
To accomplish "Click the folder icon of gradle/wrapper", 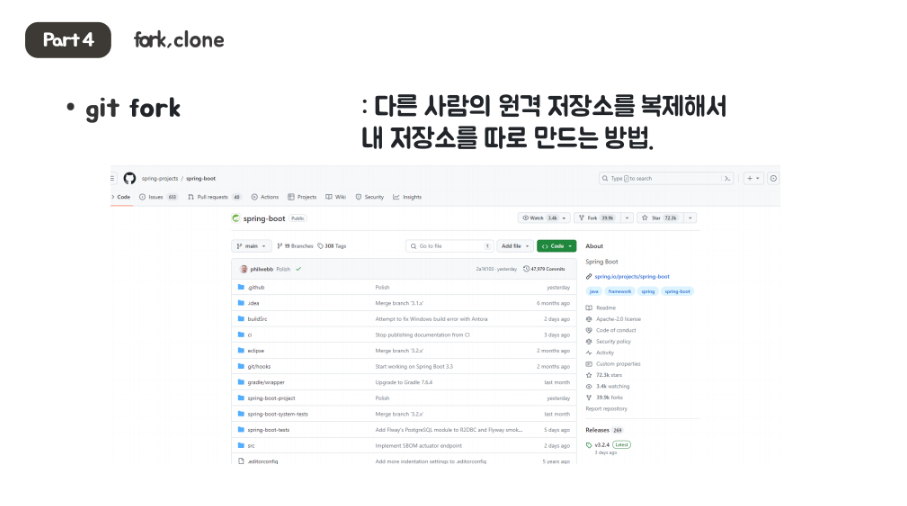I will tap(241, 382).
